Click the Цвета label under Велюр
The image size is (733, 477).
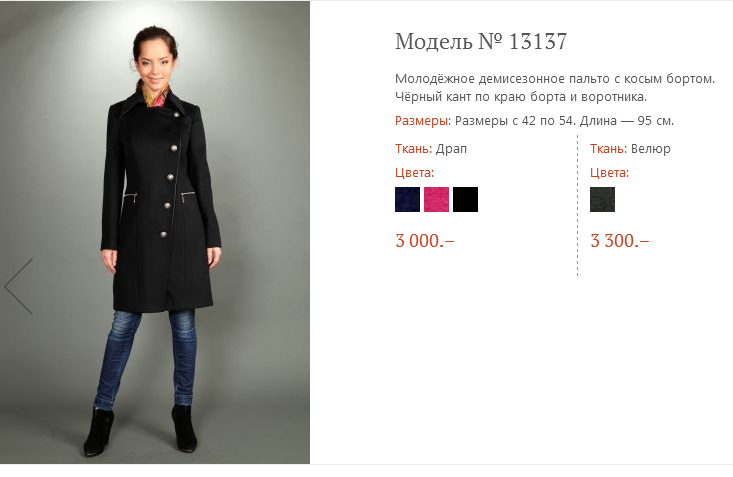[x=609, y=172]
